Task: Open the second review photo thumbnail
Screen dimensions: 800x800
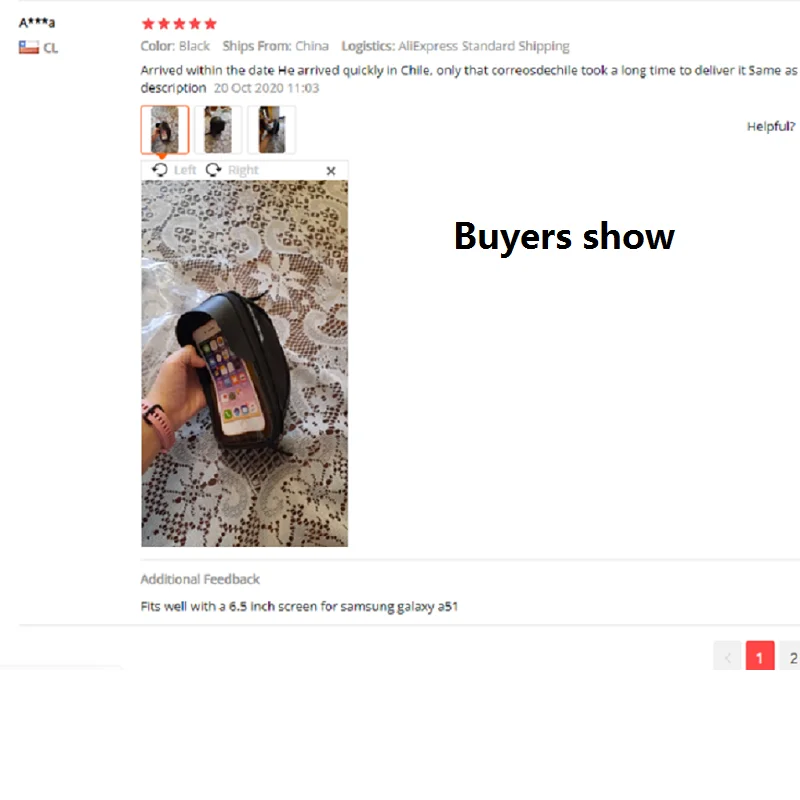Action: click(218, 130)
